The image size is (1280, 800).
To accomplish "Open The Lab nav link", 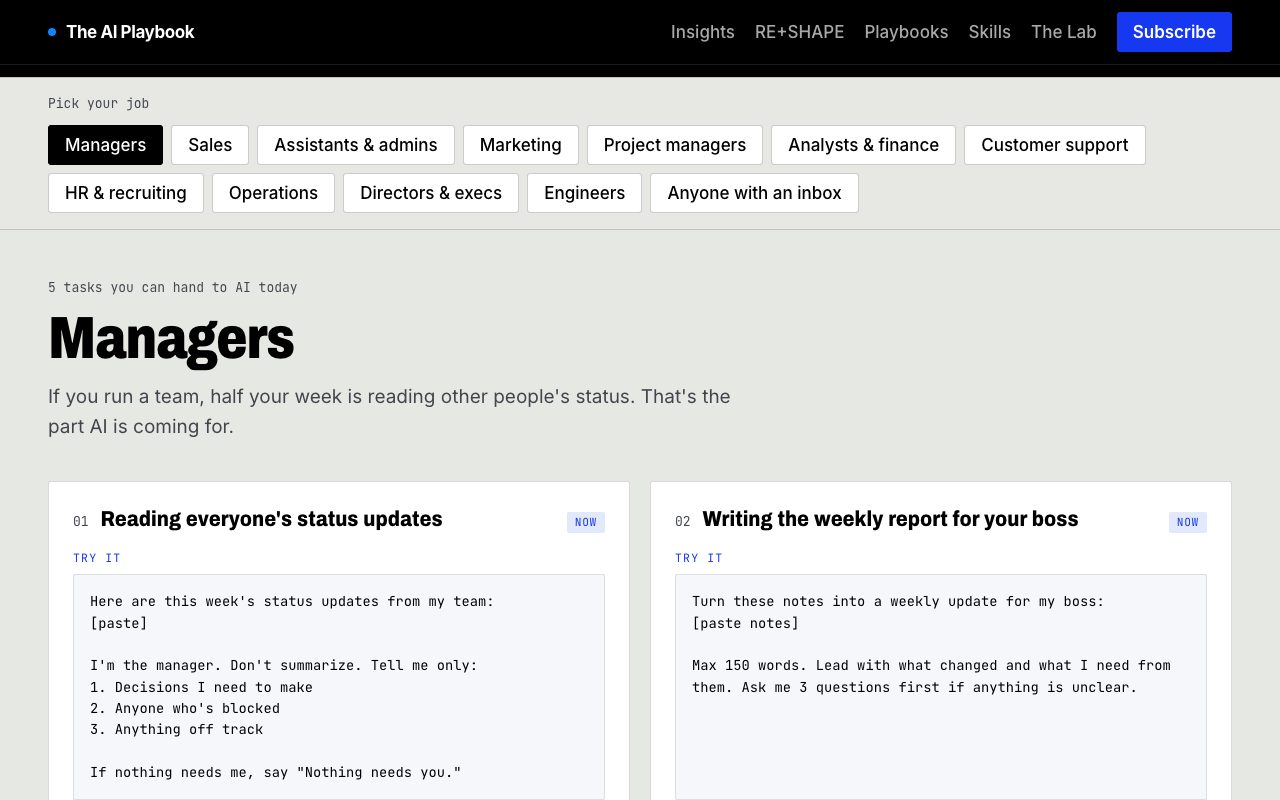I will click(x=1063, y=32).
